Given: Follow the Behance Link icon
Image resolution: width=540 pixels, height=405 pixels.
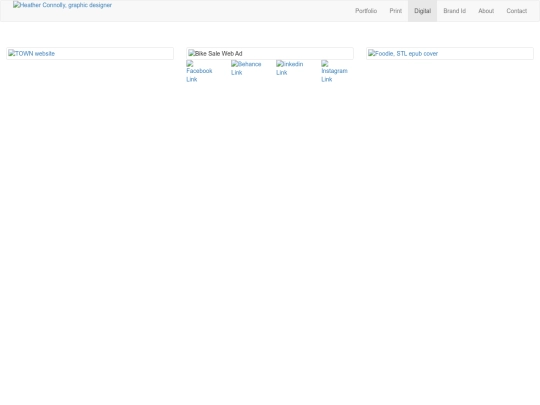Looking at the screenshot, I should 246,68.
